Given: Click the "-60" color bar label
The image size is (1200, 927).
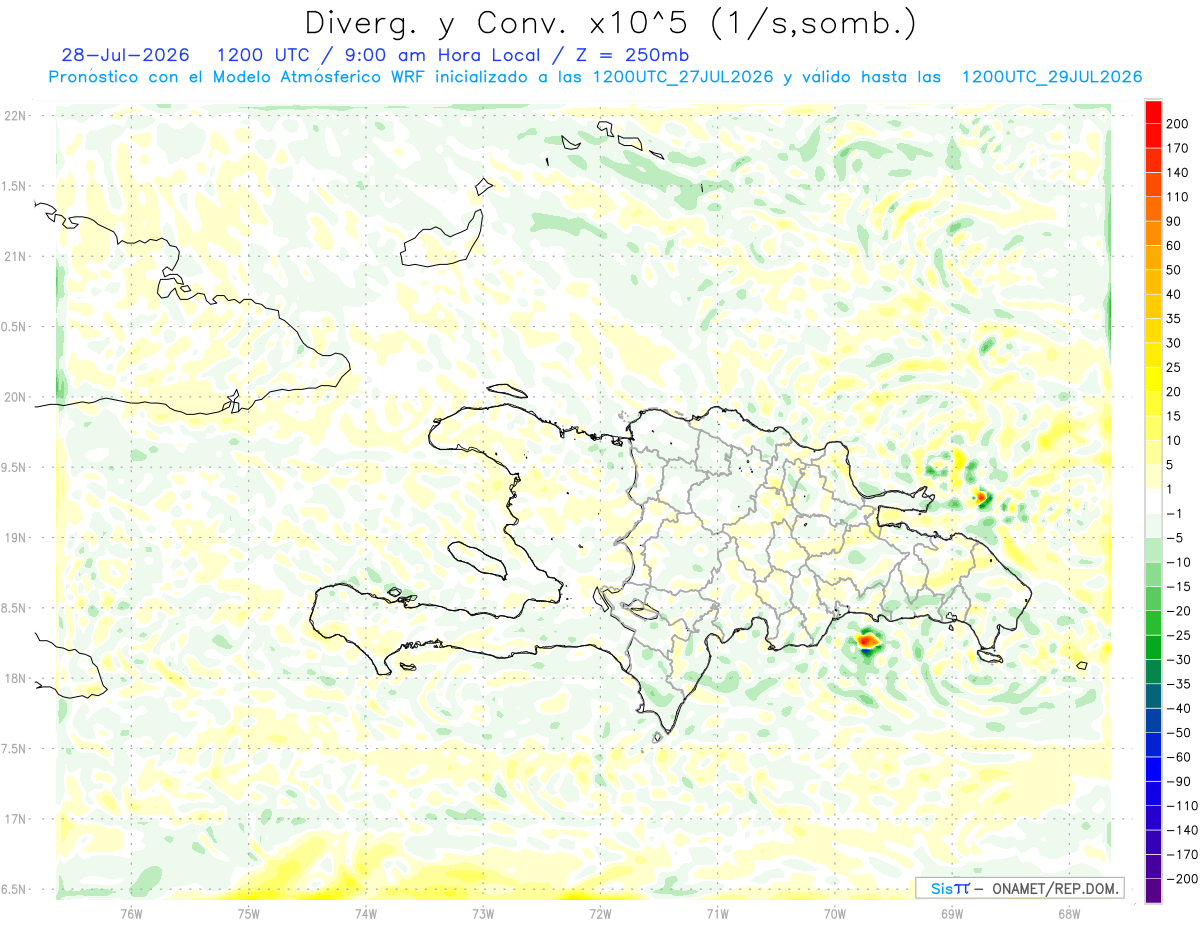Looking at the screenshot, I should click(x=1177, y=757).
